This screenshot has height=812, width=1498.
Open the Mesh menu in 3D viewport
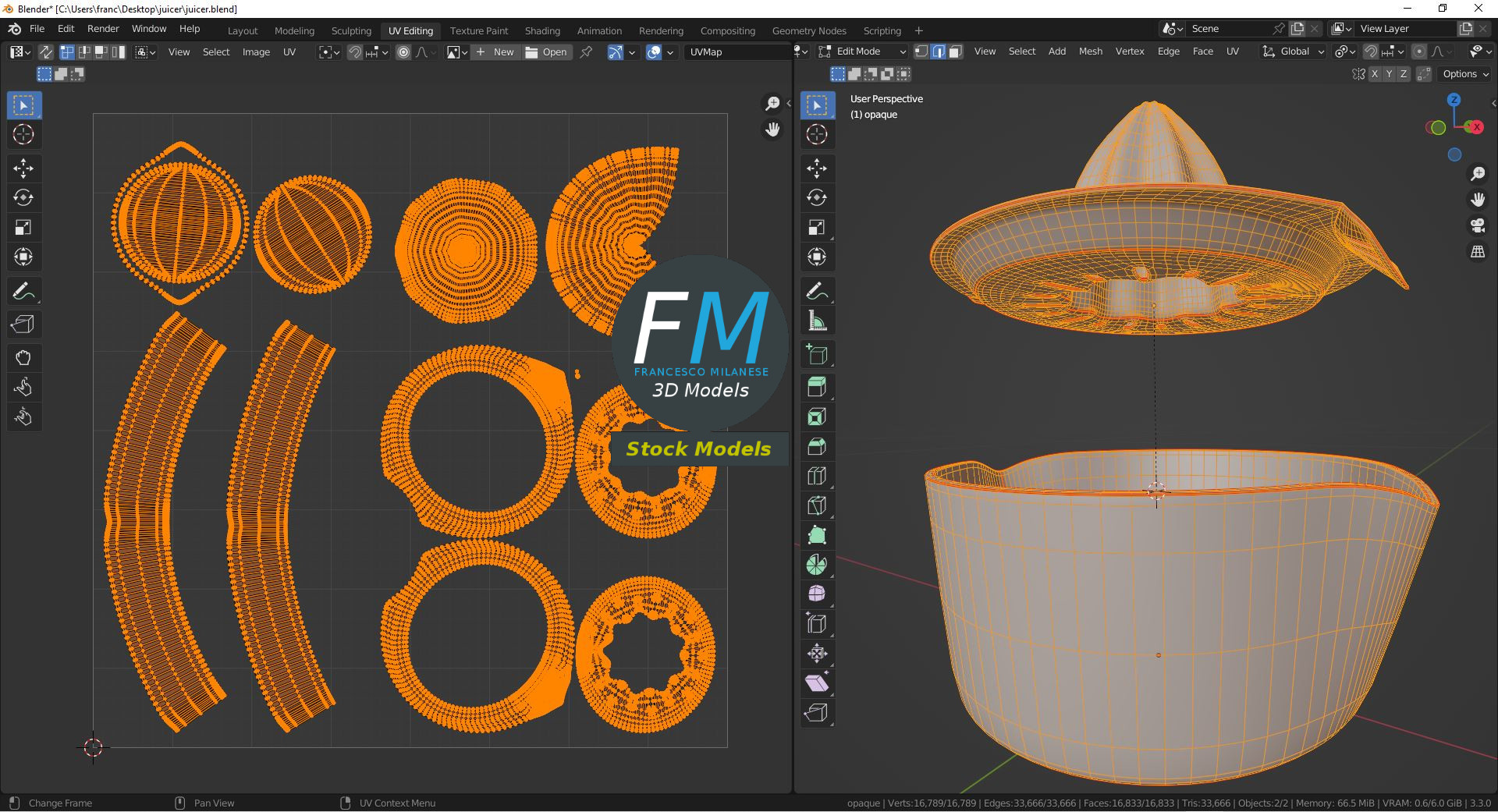[x=1090, y=51]
